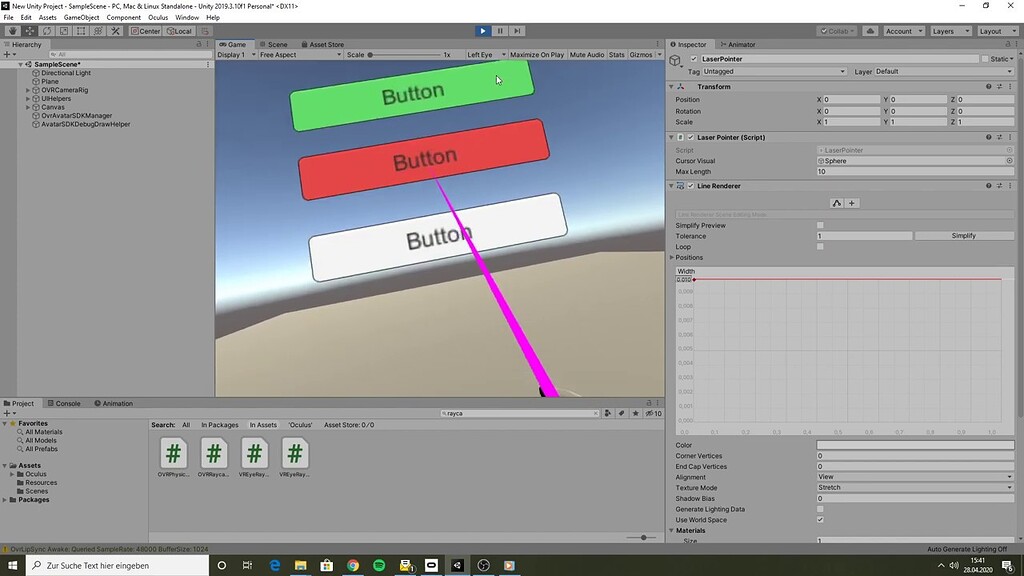This screenshot has height=576, width=1024.
Task: Toggle the Static checkbox for LaserPointer
Action: click(x=983, y=60)
